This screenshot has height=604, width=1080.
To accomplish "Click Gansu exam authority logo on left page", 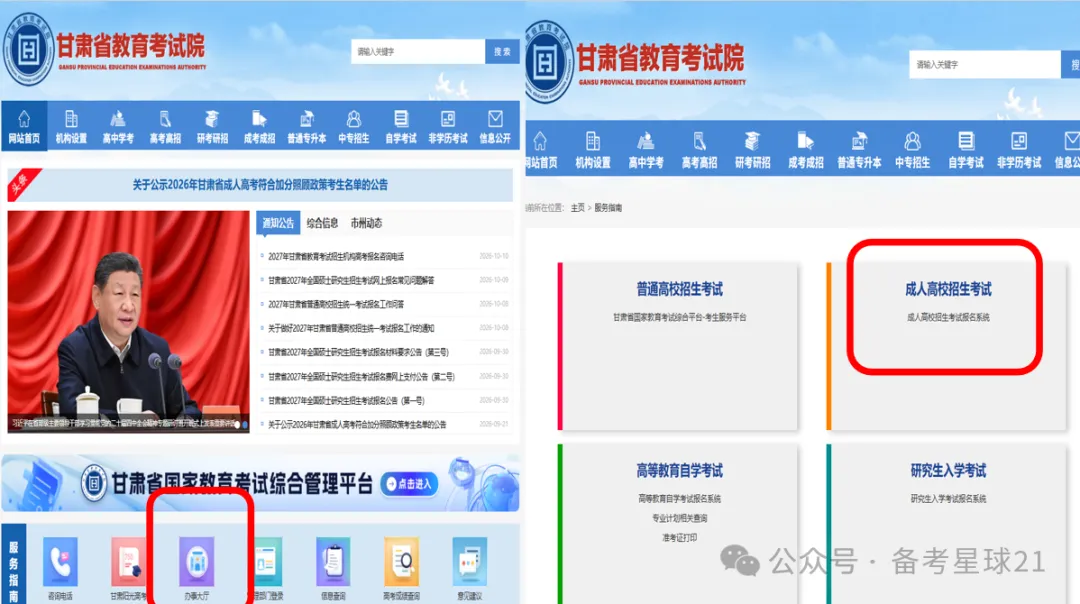I will (28, 50).
